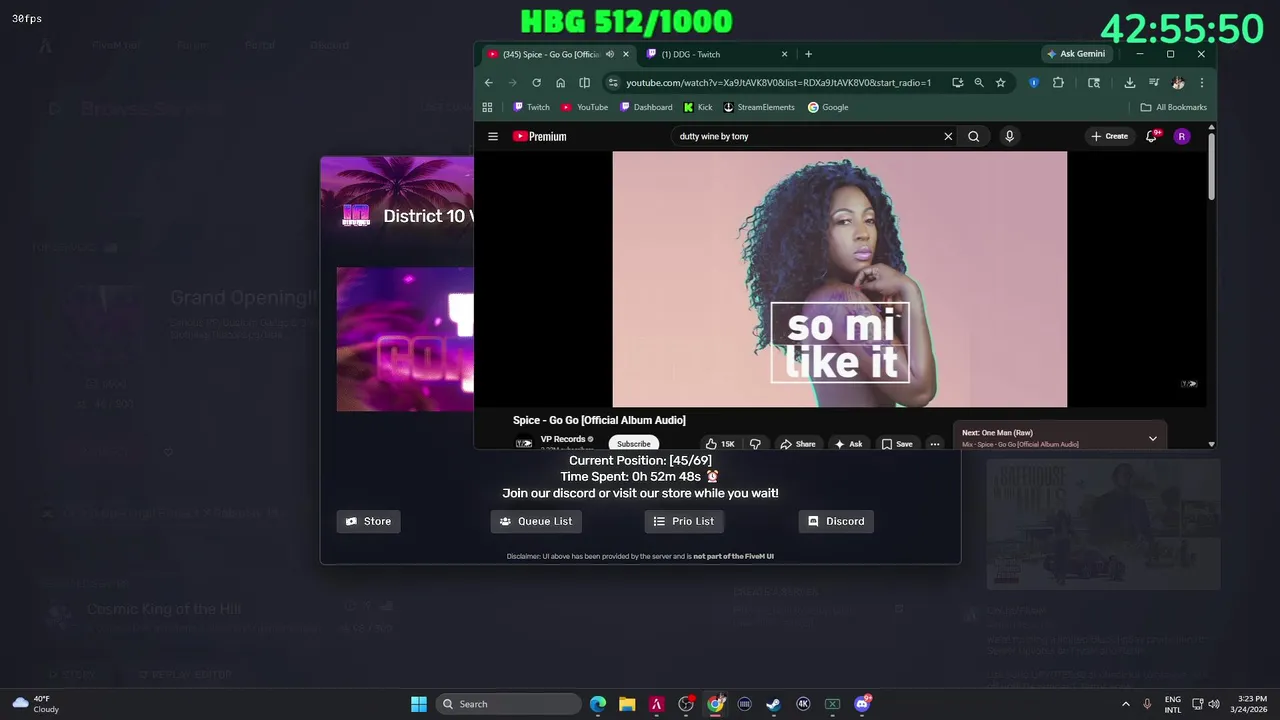Open Chrome apps grid in bookmarks bar

tap(487, 107)
